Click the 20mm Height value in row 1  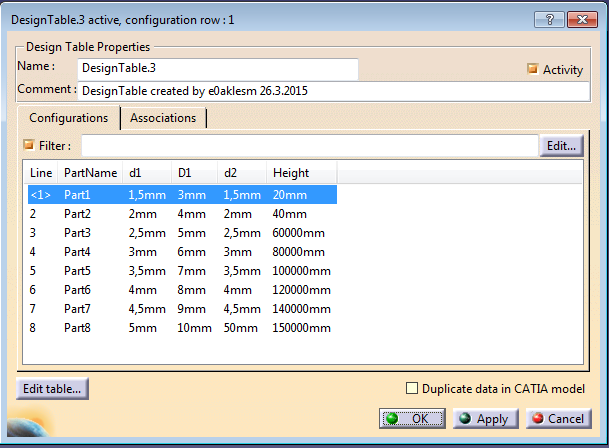point(289,195)
